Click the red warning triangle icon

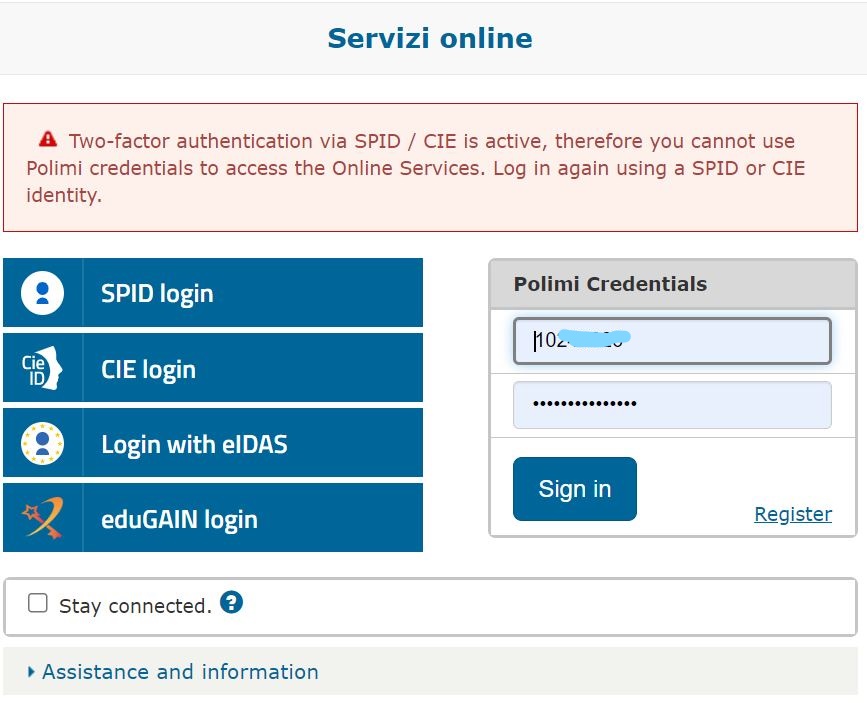pos(48,139)
